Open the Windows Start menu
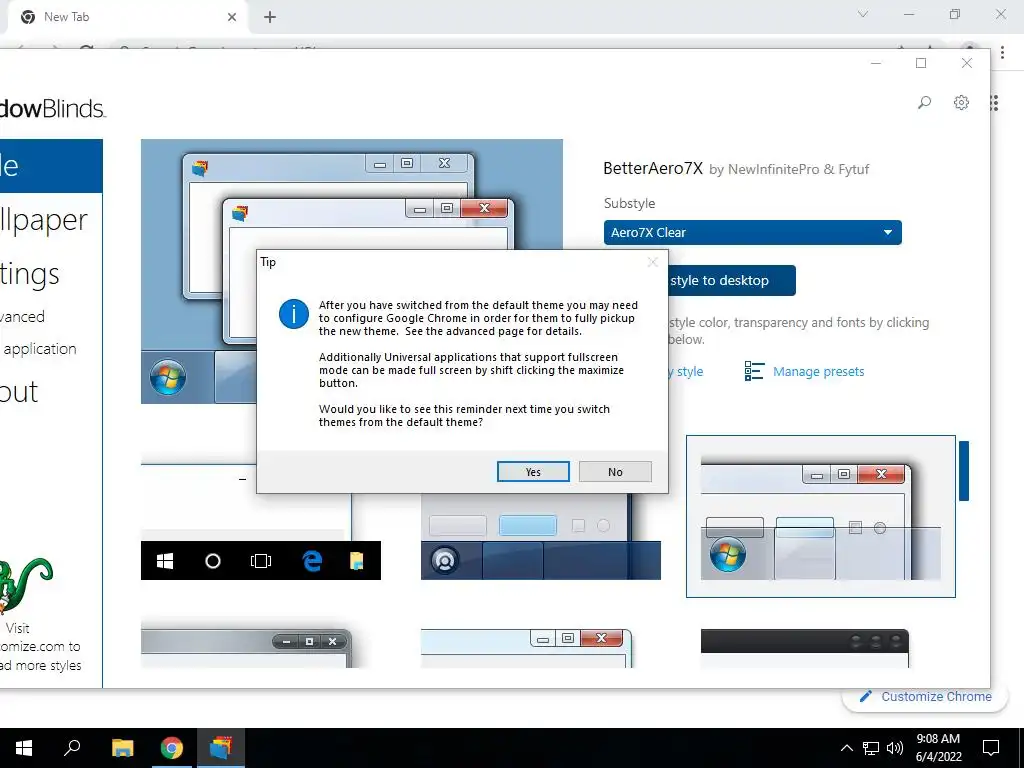1024x768 pixels. (x=24, y=748)
